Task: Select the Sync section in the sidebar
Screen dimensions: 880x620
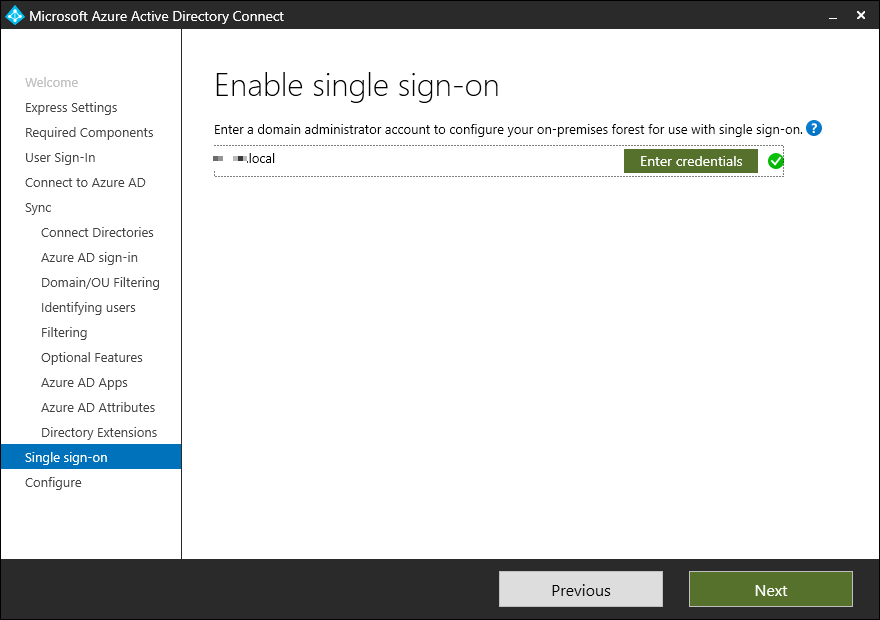Action: (38, 208)
